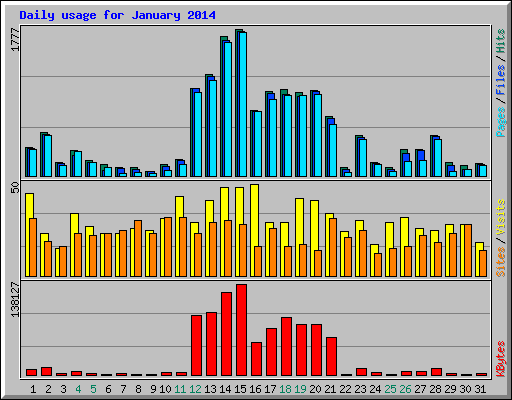The width and height of the screenshot is (512, 400).
Task: Click the 'Files' legend label
Action: pos(500,80)
